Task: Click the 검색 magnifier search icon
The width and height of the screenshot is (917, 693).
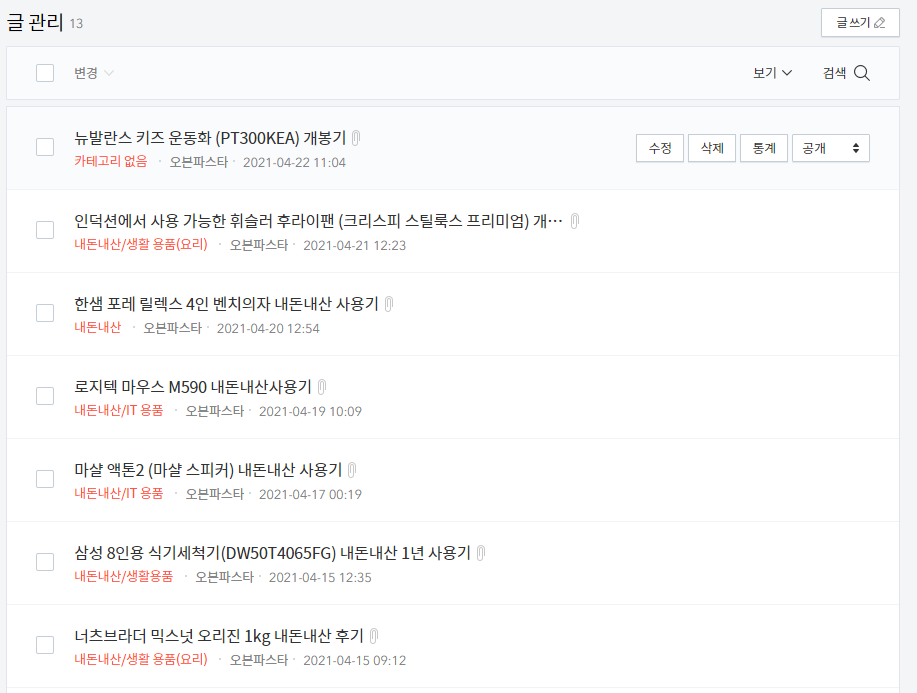Action: [861, 73]
